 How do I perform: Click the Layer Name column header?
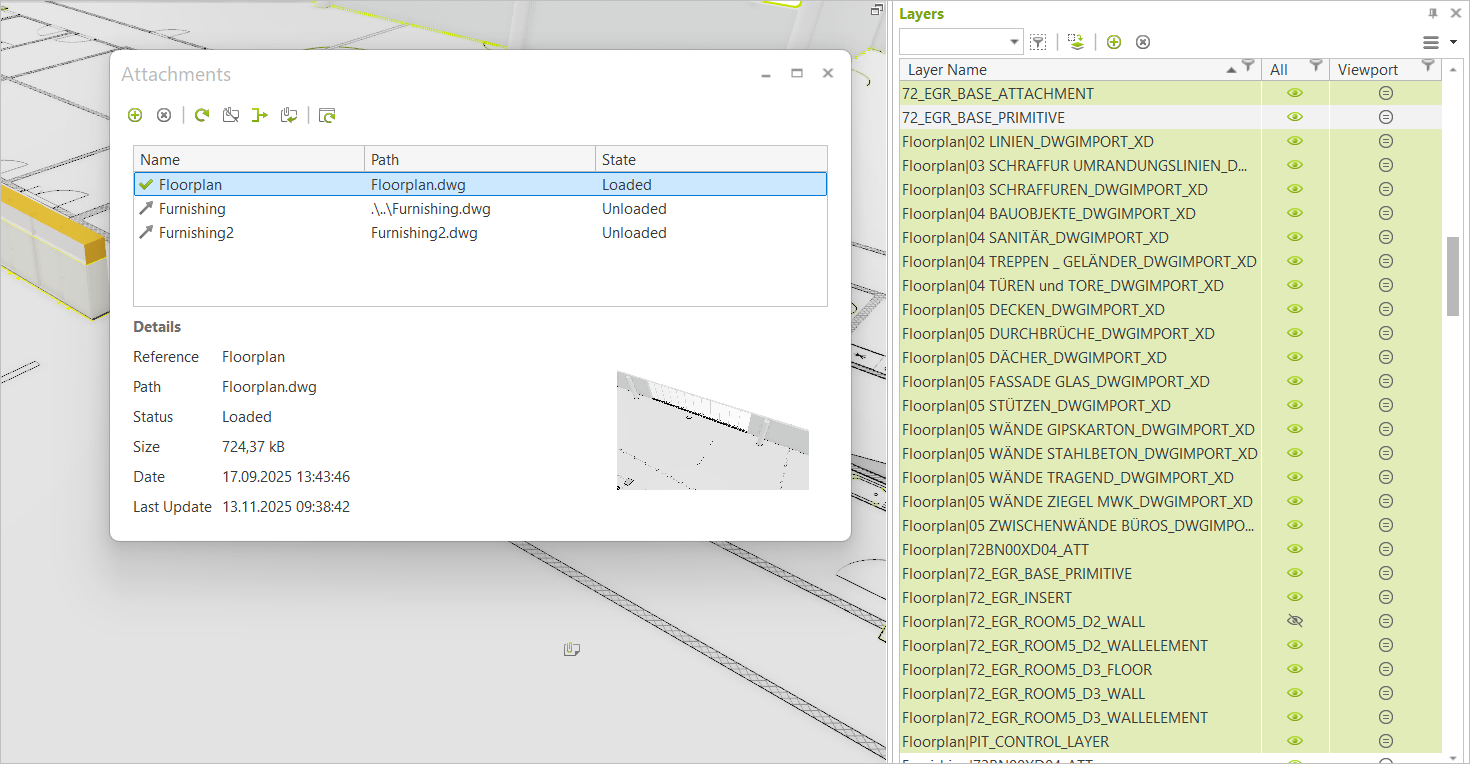[946, 69]
